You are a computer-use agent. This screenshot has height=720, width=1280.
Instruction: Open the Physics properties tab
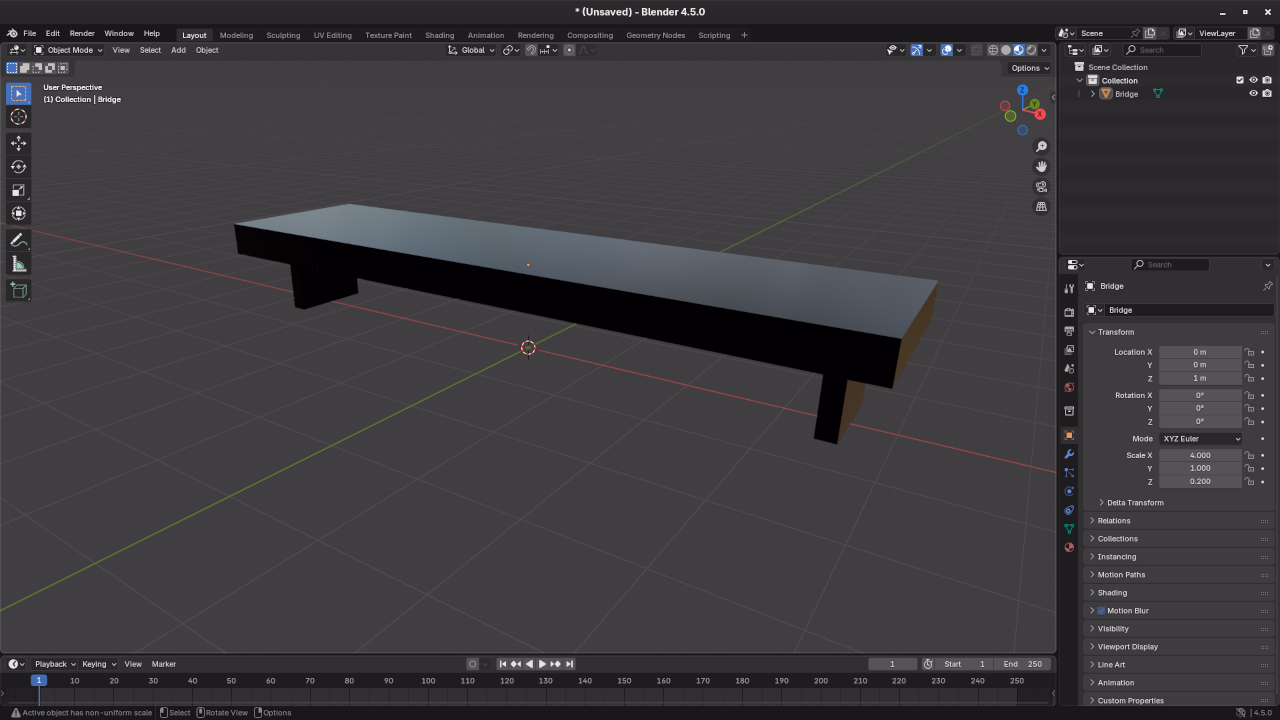pos(1069,491)
